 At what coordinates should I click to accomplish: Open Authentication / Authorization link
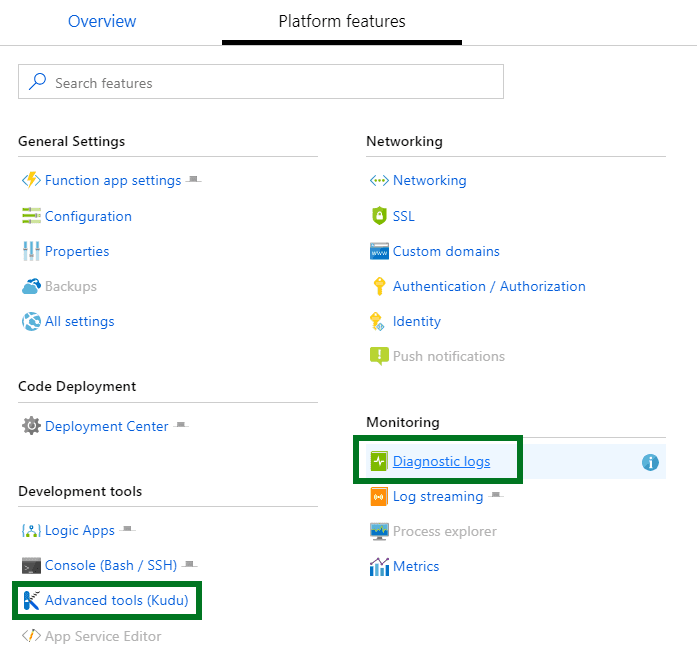tap(489, 286)
